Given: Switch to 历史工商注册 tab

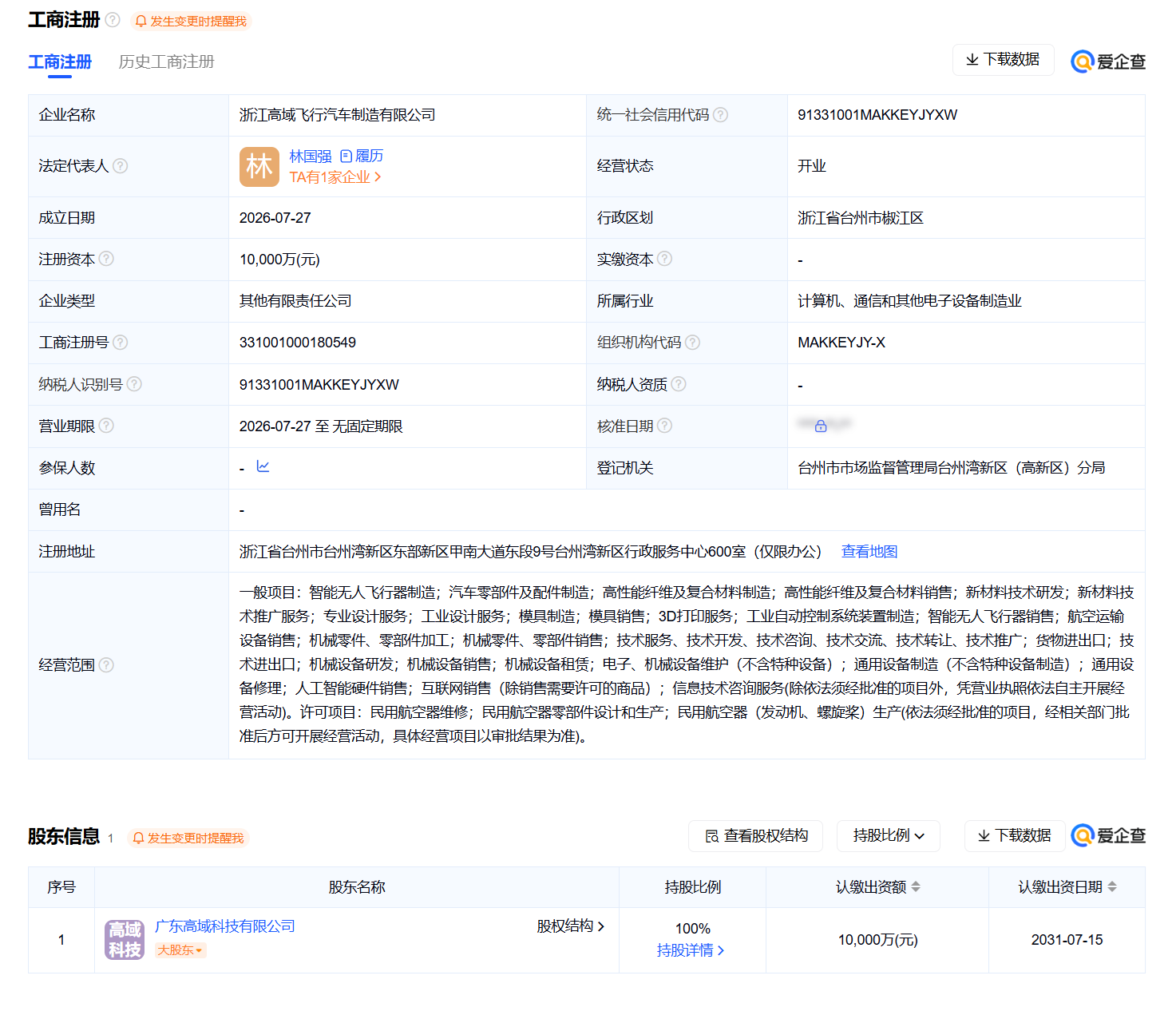Looking at the screenshot, I should [166, 61].
